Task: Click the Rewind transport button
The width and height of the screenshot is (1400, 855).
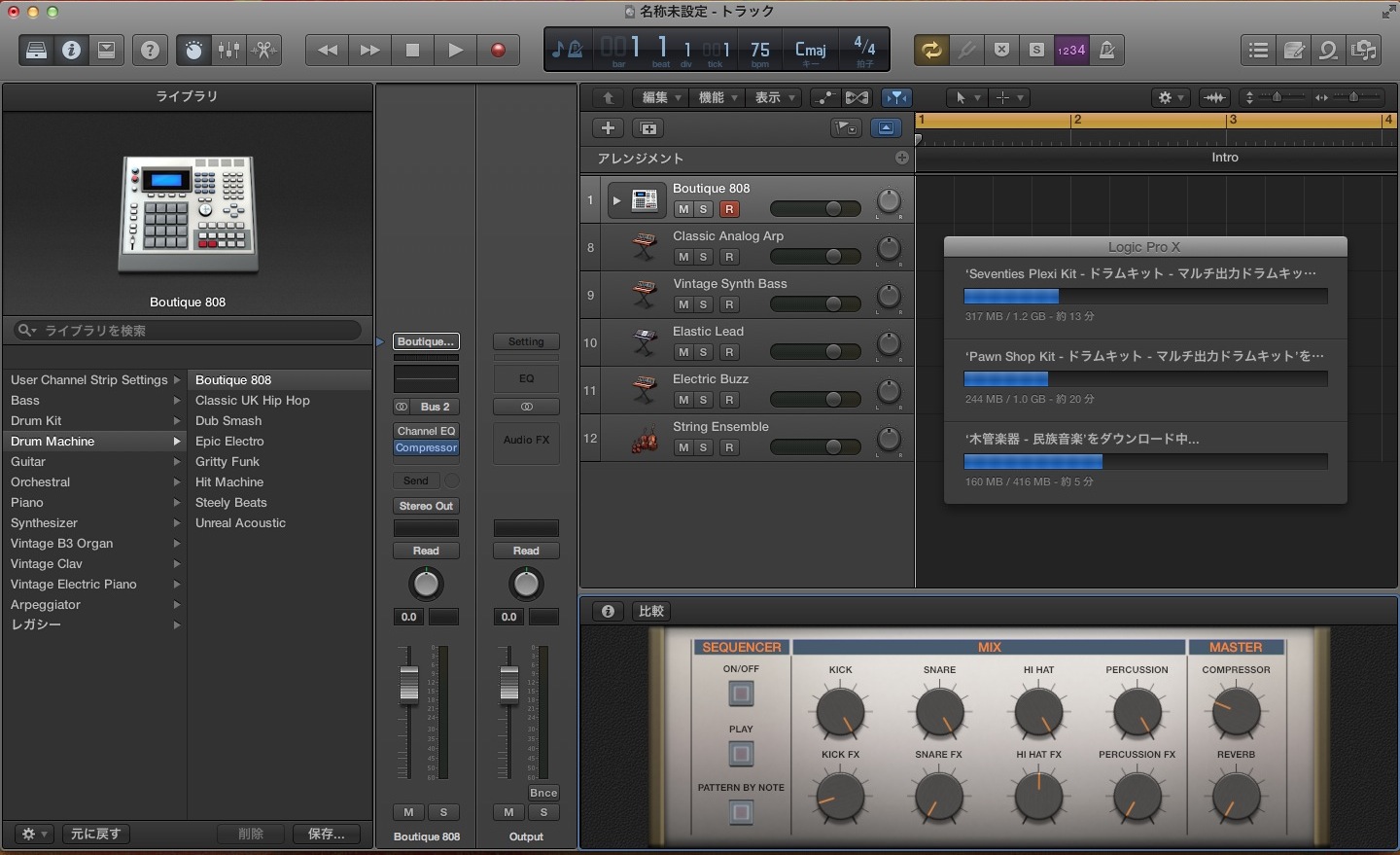Action: (x=328, y=51)
